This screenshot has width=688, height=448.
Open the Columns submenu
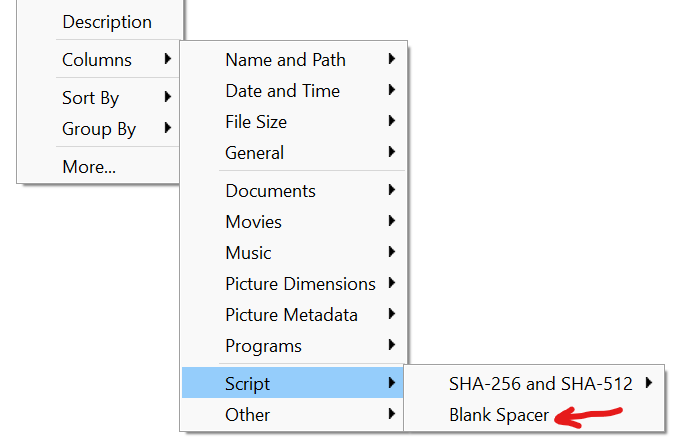click(100, 60)
